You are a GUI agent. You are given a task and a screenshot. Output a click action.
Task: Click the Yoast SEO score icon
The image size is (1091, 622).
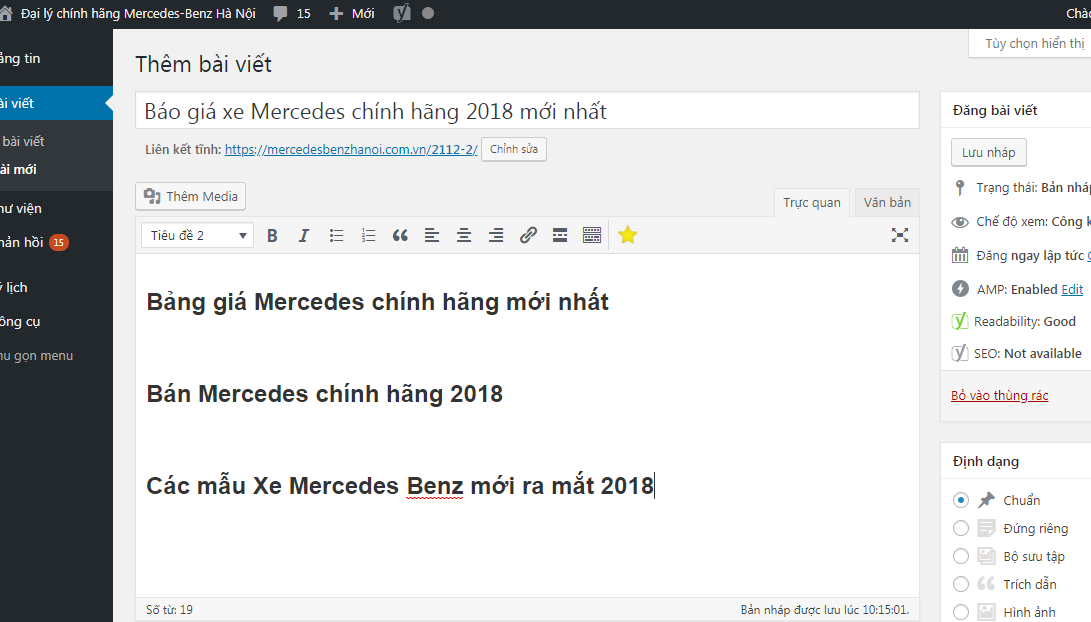tap(960, 353)
